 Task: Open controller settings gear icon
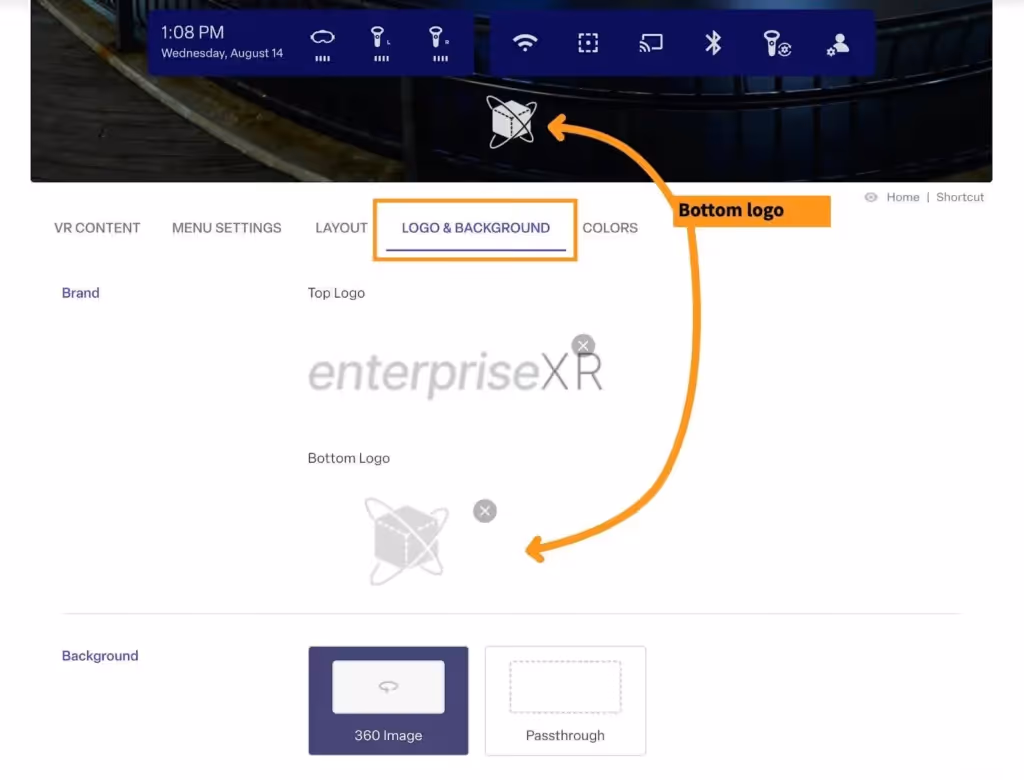point(776,44)
